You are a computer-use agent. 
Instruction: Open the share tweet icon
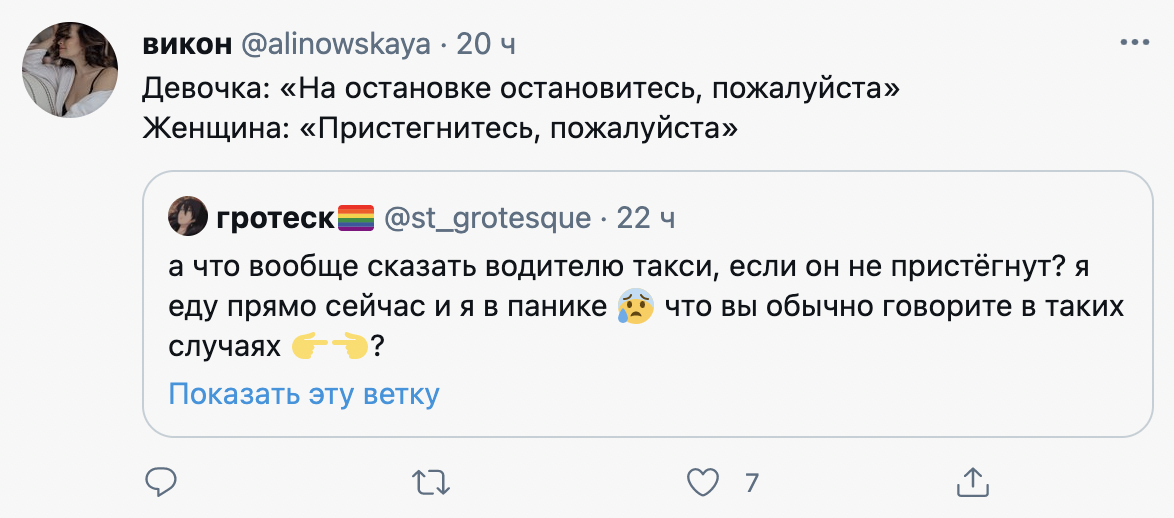[x=975, y=483]
